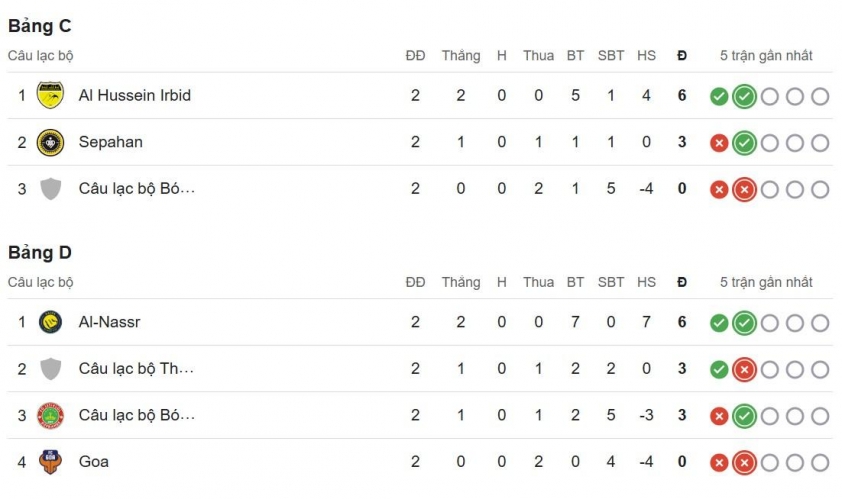Click the Thắng column header in Bảng C

(x=461, y=56)
